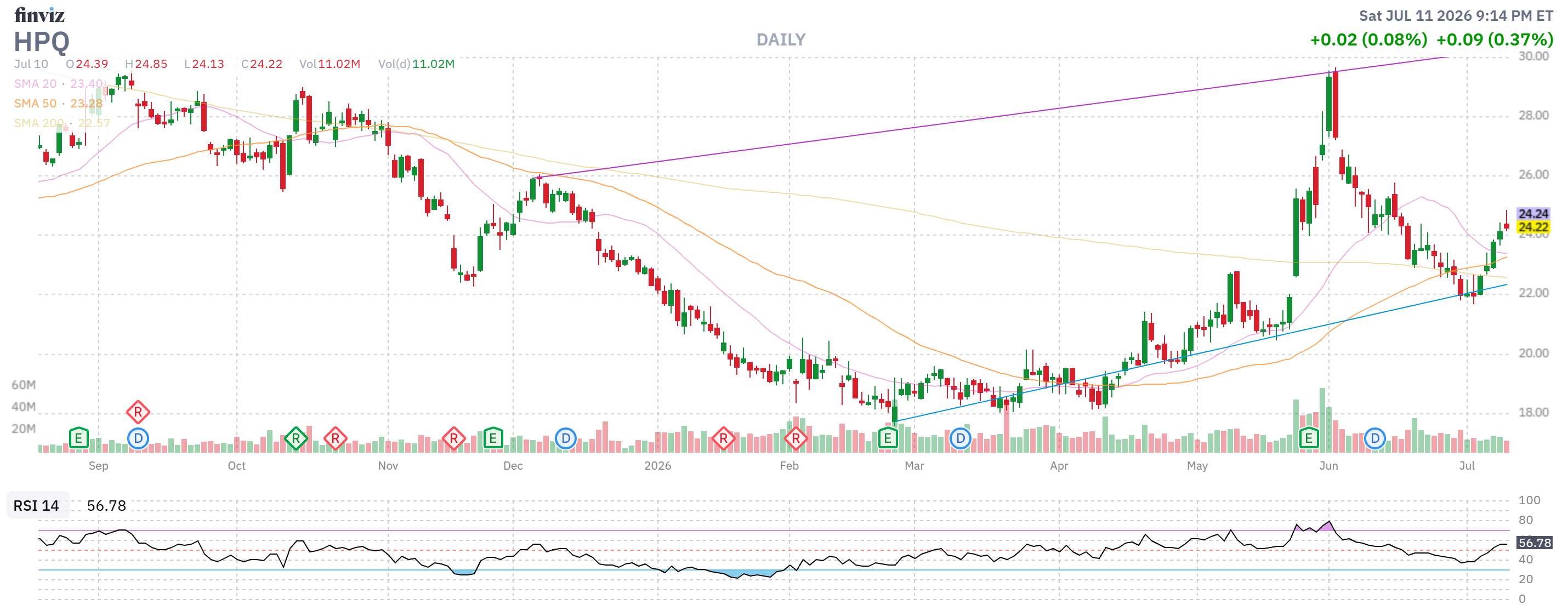Click the mid-January red R marker

pos(723,438)
